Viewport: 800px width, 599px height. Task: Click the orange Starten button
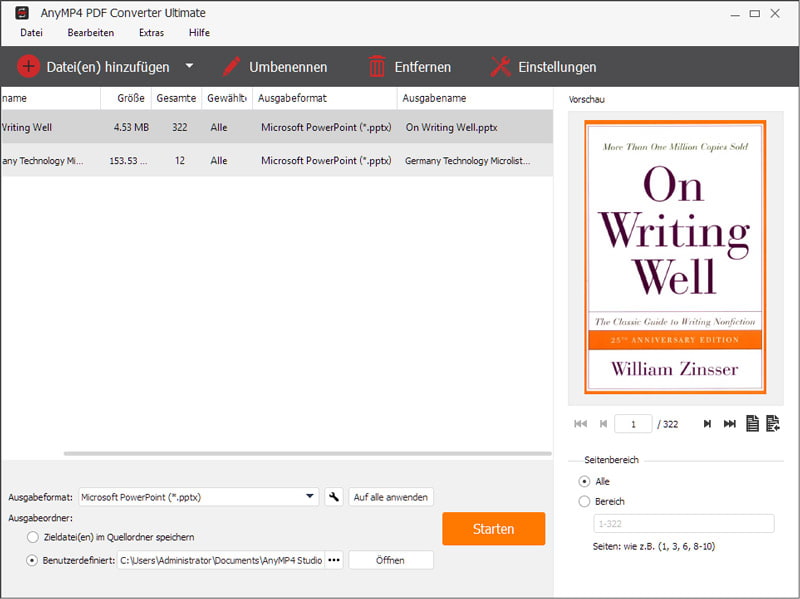point(493,529)
